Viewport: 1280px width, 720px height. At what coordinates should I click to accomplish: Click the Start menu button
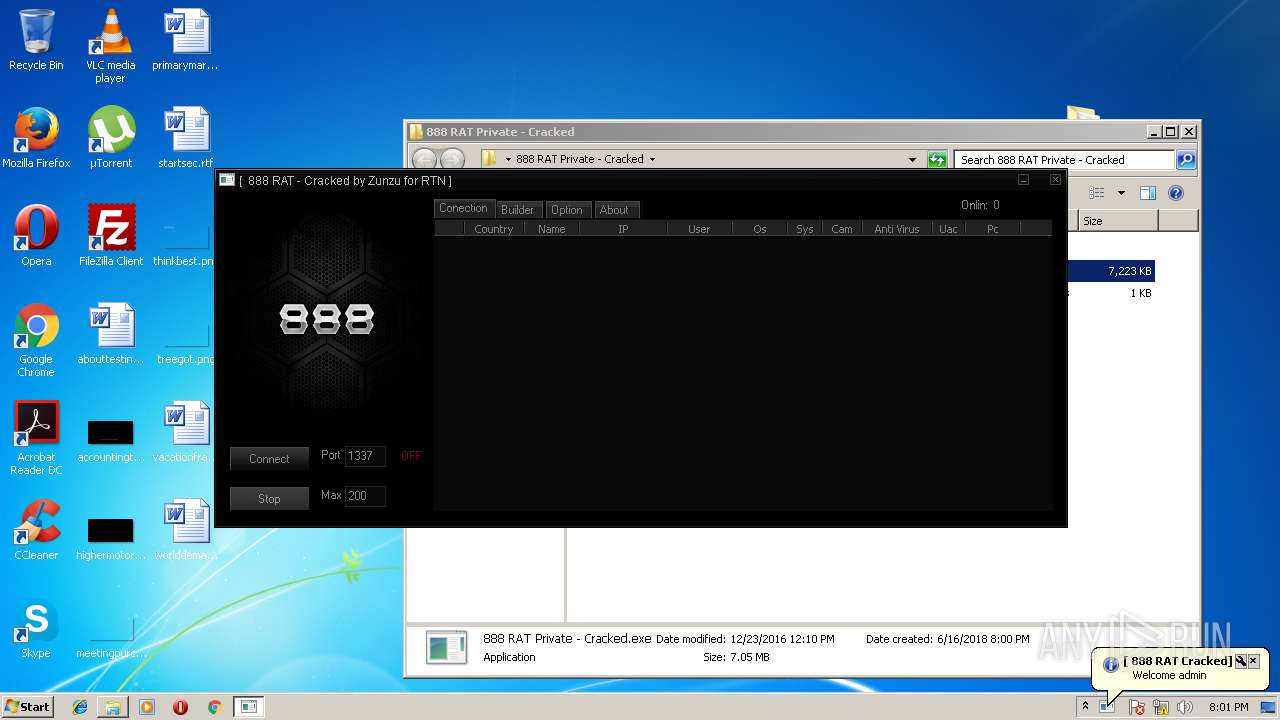28,707
